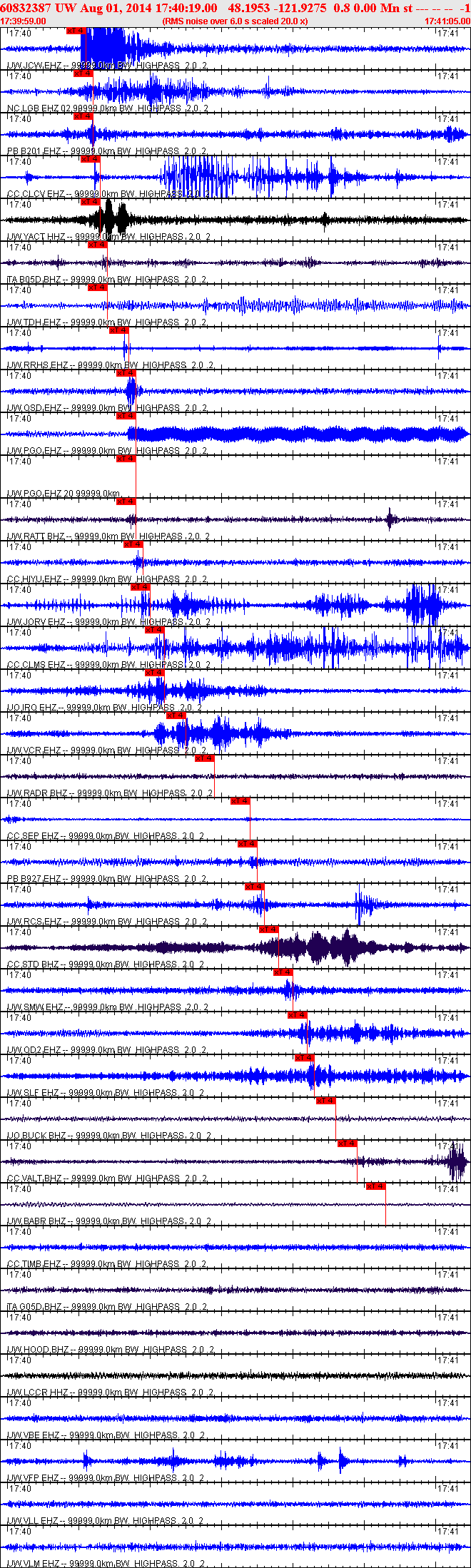Select the origin time 'Aug 01, 2014 17:40:19.00'
Screen dimensions: 471x1568
[148, 8]
